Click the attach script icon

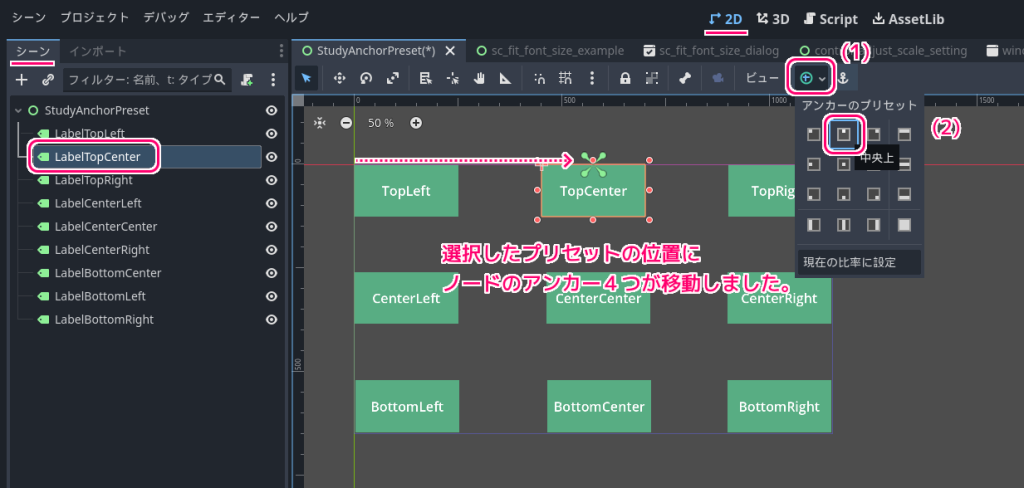point(247,80)
